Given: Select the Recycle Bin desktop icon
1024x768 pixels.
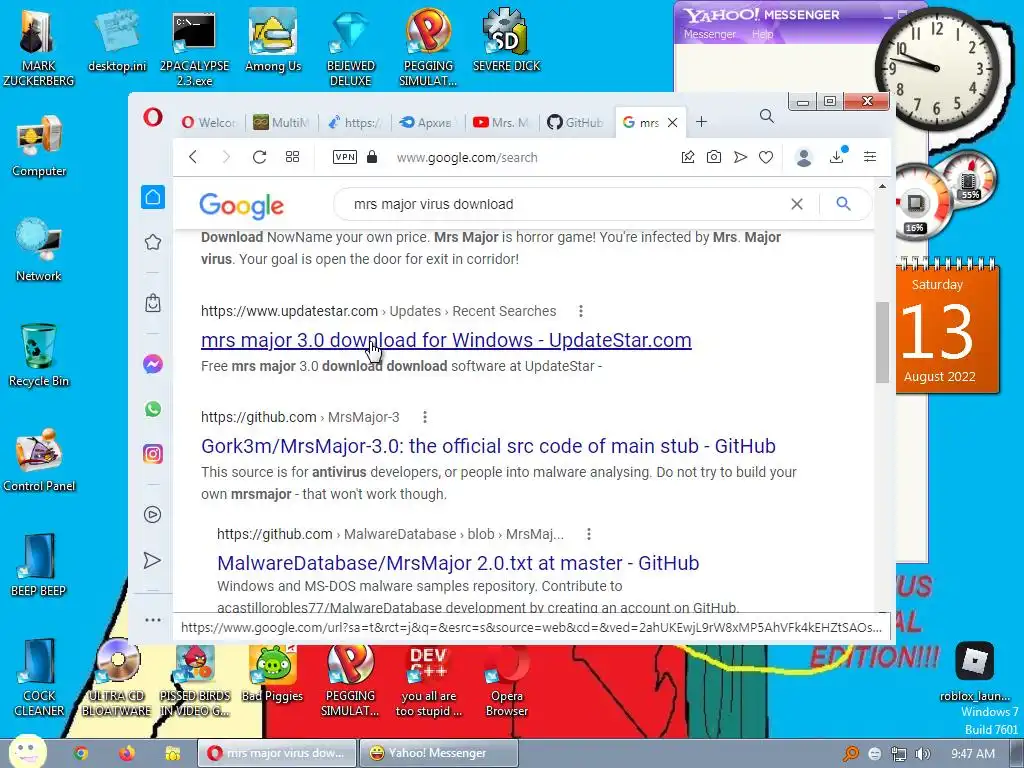Looking at the screenshot, I should tap(39, 356).
